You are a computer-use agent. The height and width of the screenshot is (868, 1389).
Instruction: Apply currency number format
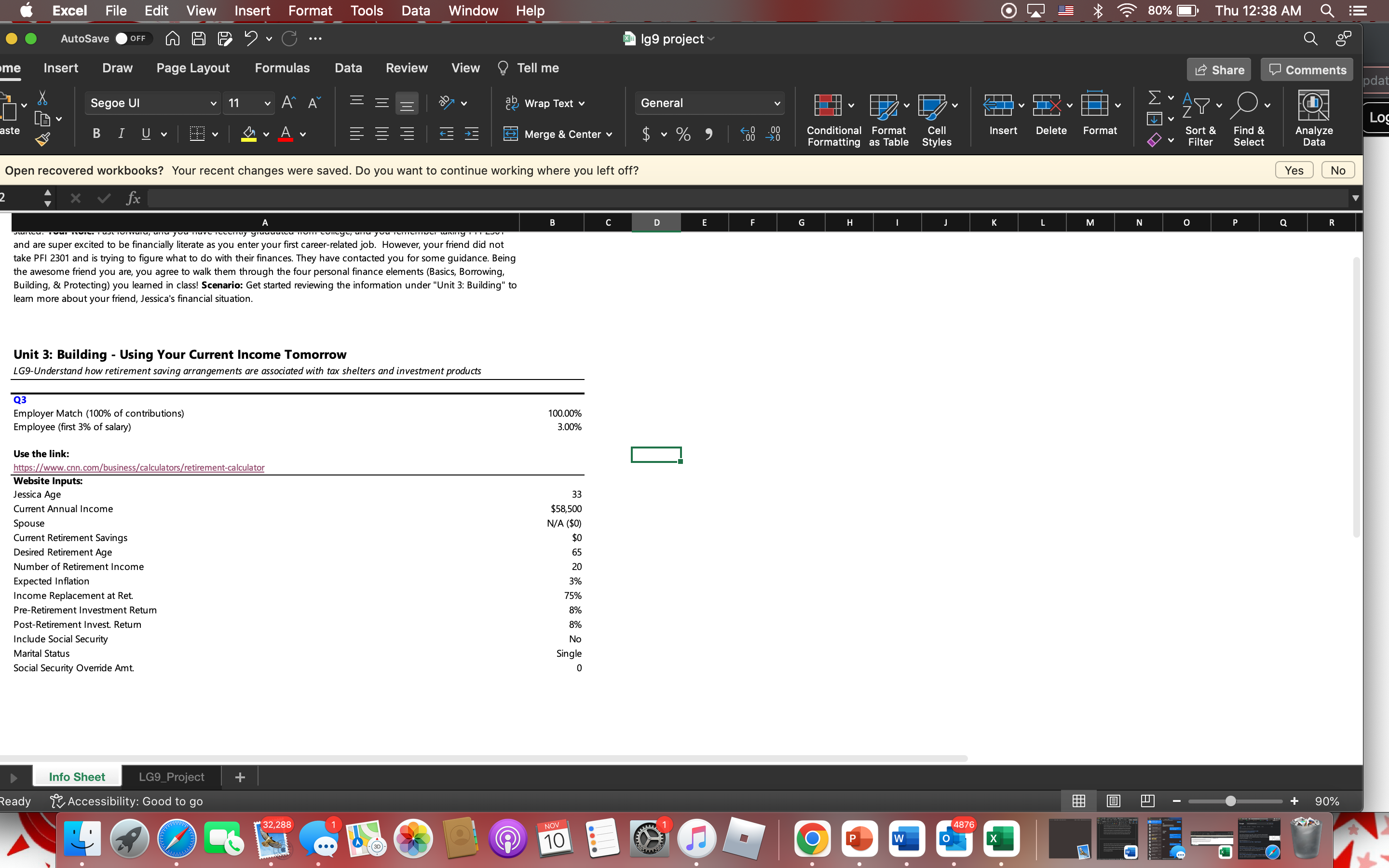coord(646,134)
